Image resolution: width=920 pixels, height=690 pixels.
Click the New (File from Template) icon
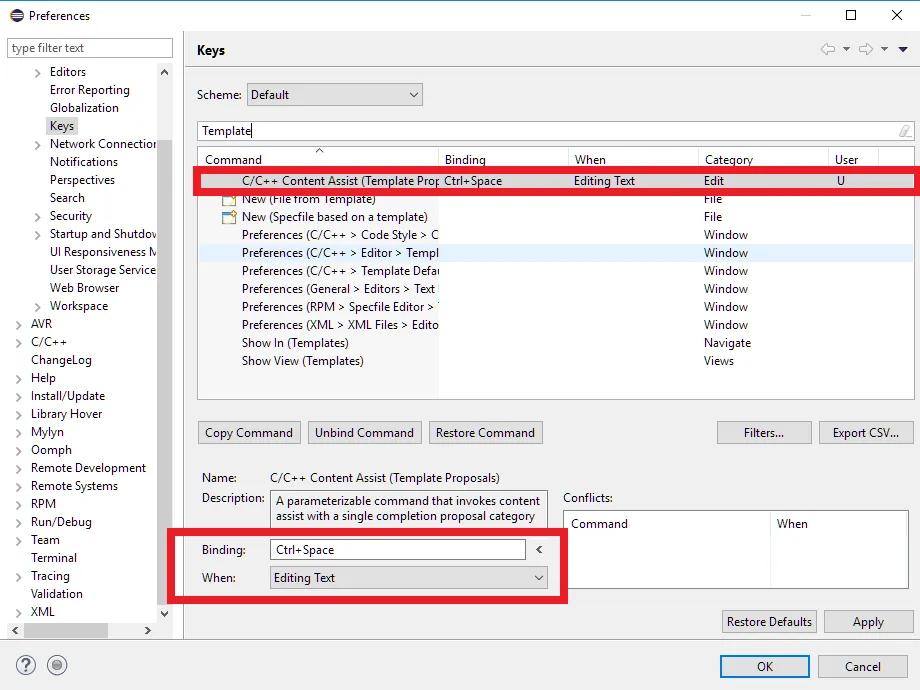point(229,200)
